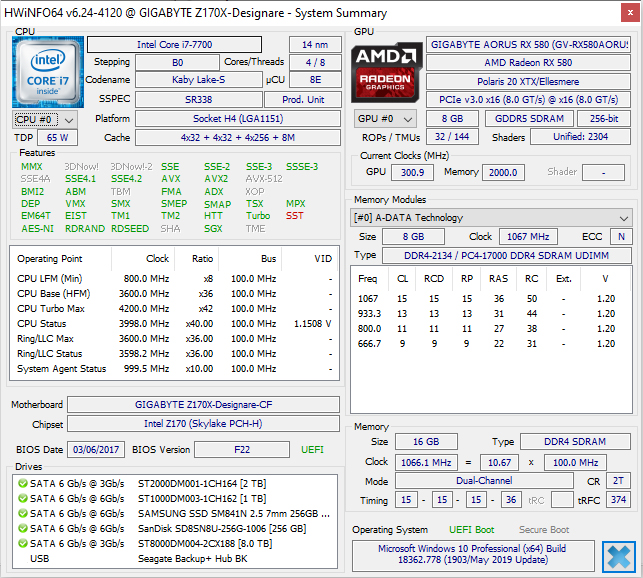Click the CPU Status voltage 1.1508 V
The height and width of the screenshot is (578, 643).
click(312, 324)
